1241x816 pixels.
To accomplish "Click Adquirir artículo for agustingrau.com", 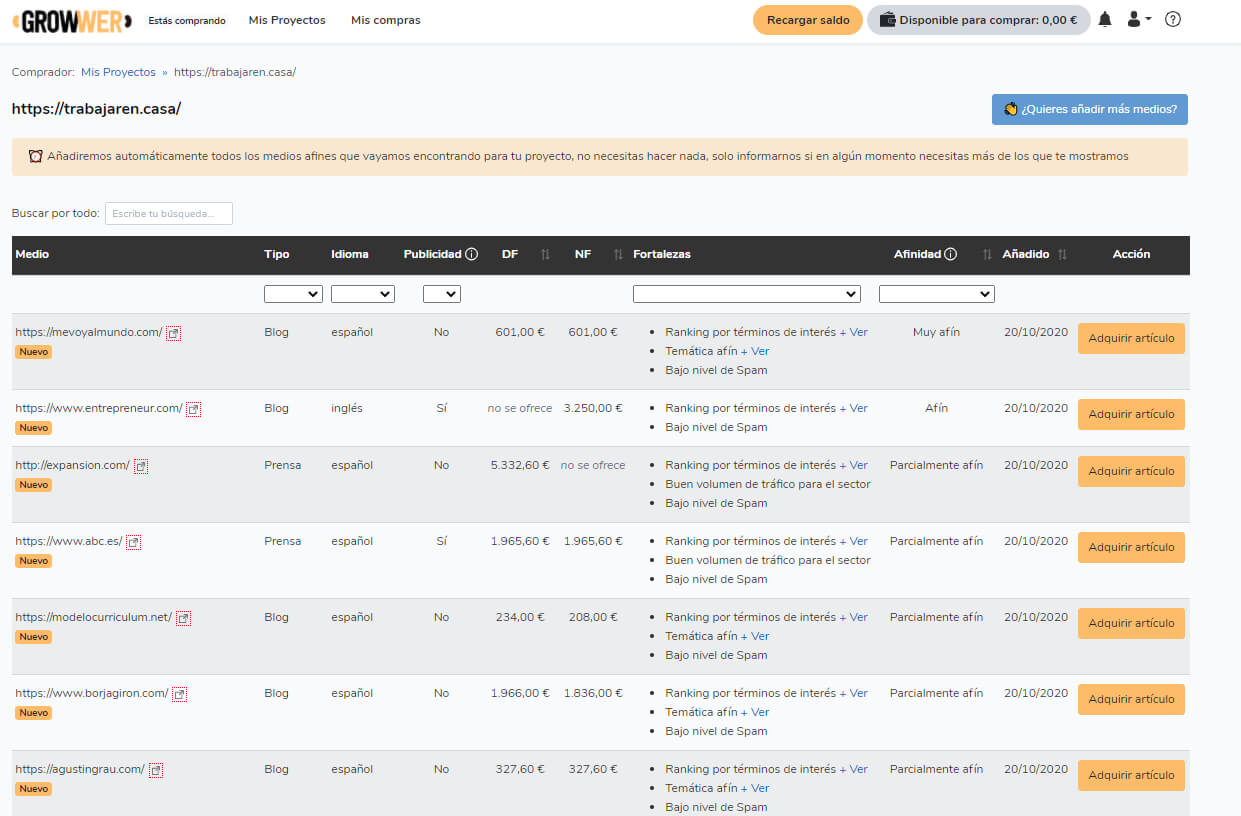I will [1131, 775].
